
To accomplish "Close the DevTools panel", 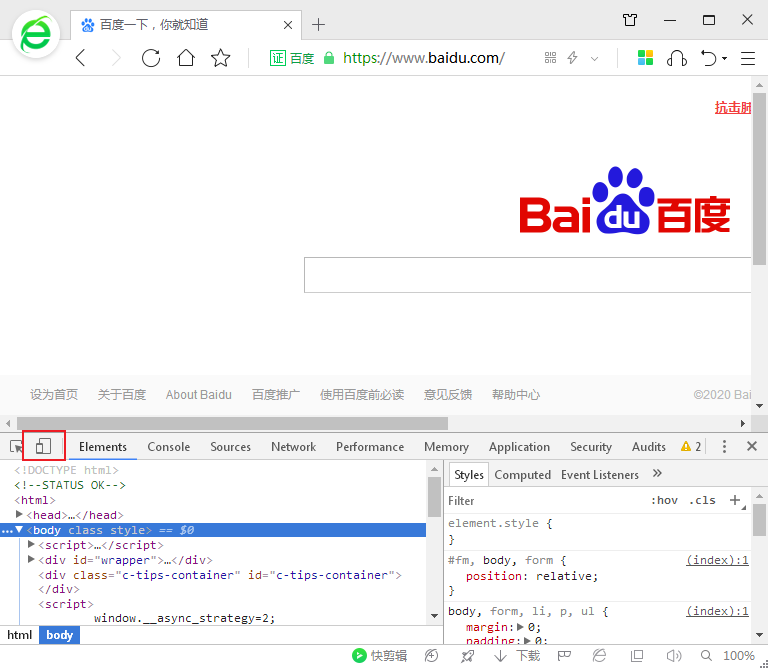I will click(x=752, y=446).
